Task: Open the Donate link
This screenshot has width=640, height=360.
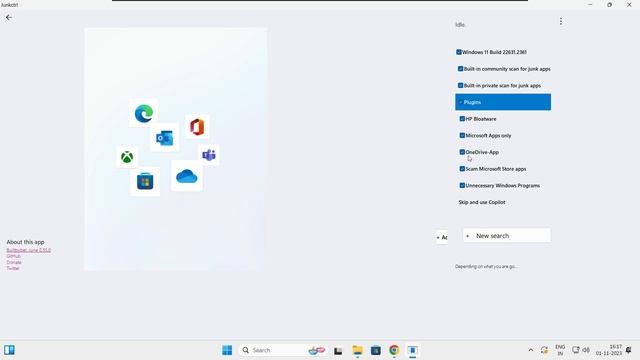Action: pos(14,262)
